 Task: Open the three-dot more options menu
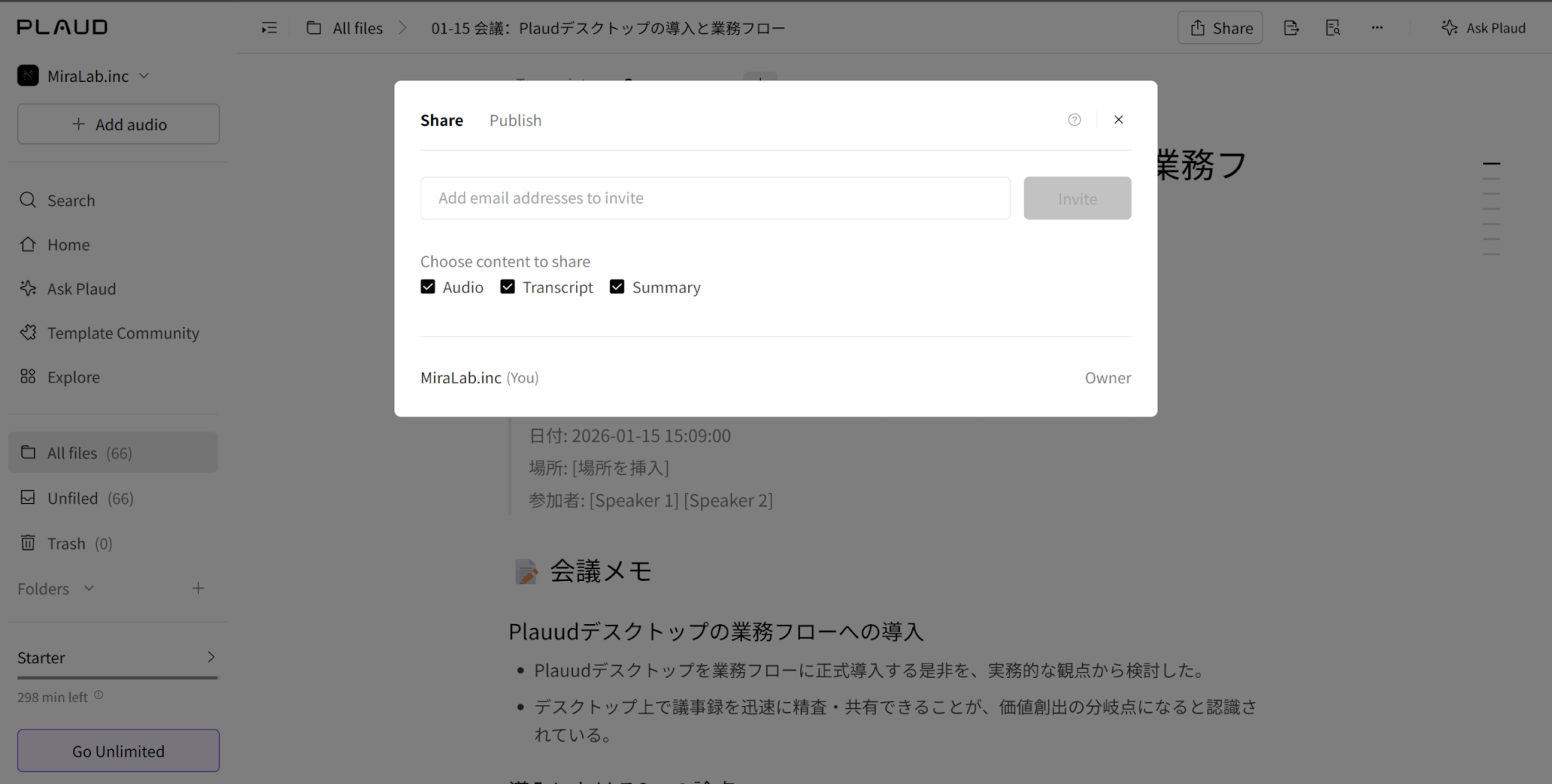(1377, 28)
